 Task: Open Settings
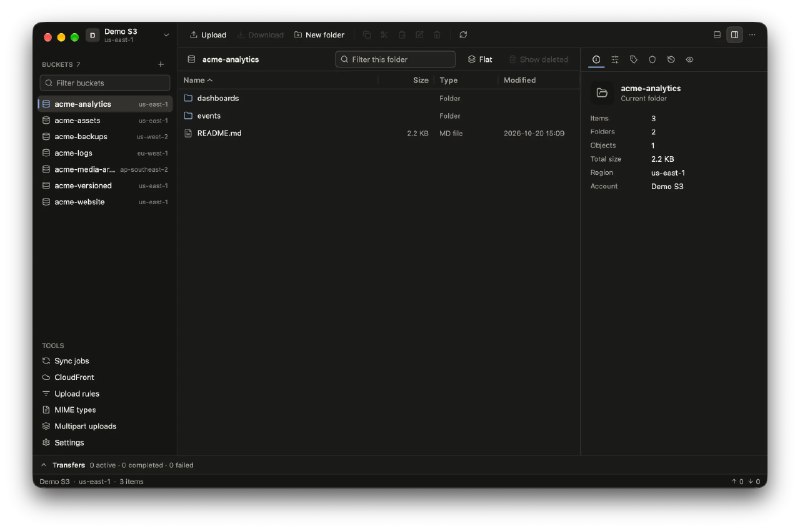click(105, 442)
